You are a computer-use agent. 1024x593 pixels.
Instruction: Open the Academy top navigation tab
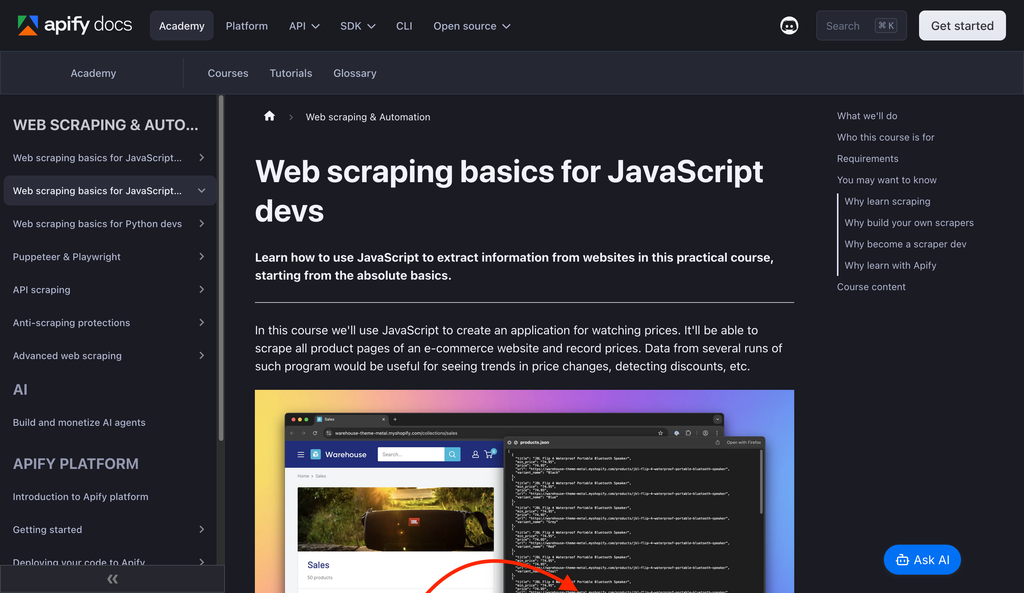click(x=182, y=25)
